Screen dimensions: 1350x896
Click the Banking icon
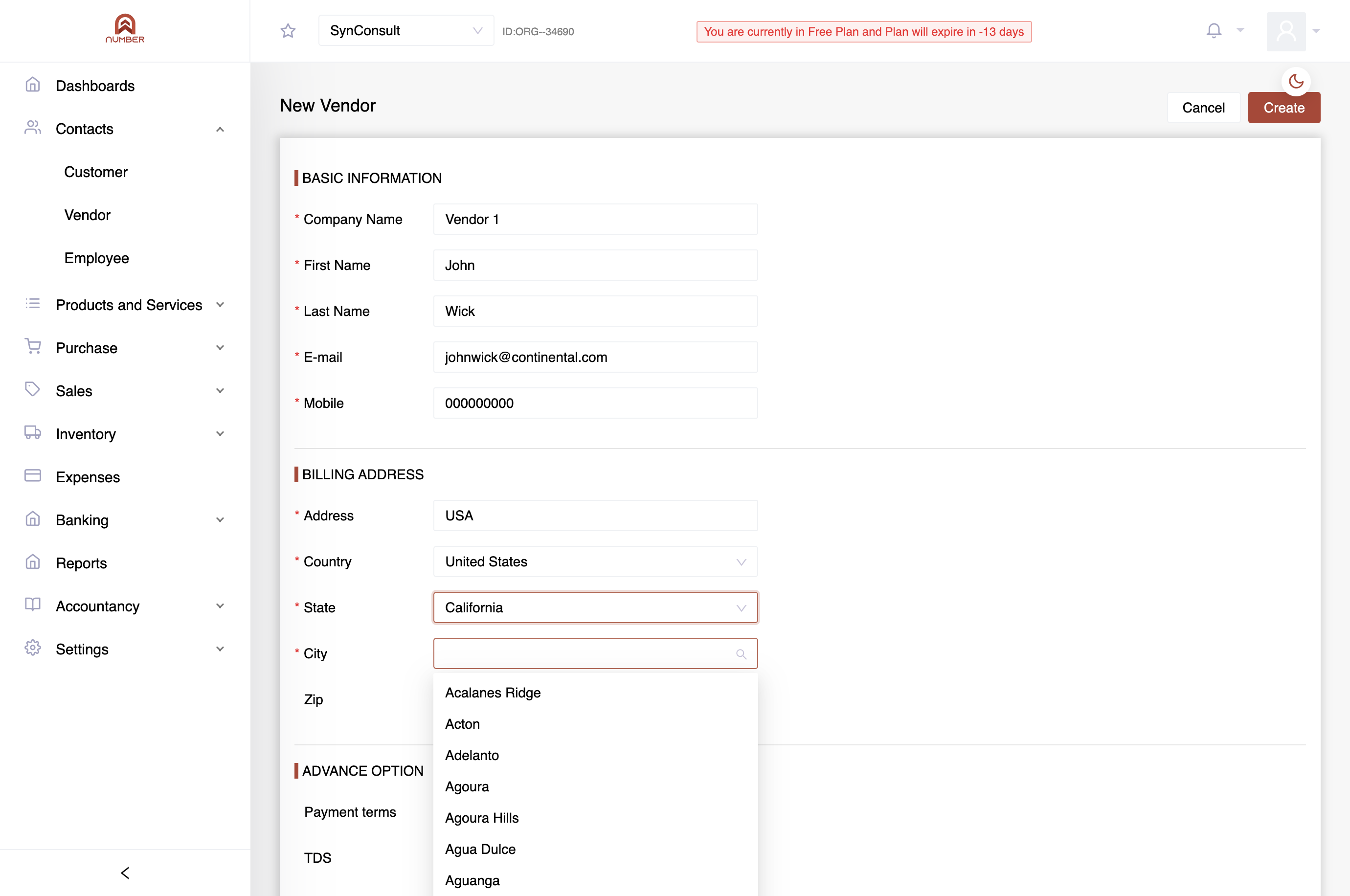pyautogui.click(x=33, y=519)
